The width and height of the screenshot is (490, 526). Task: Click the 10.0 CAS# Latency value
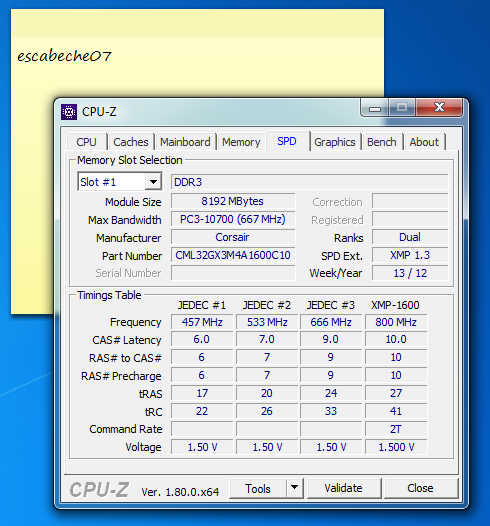coord(396,339)
